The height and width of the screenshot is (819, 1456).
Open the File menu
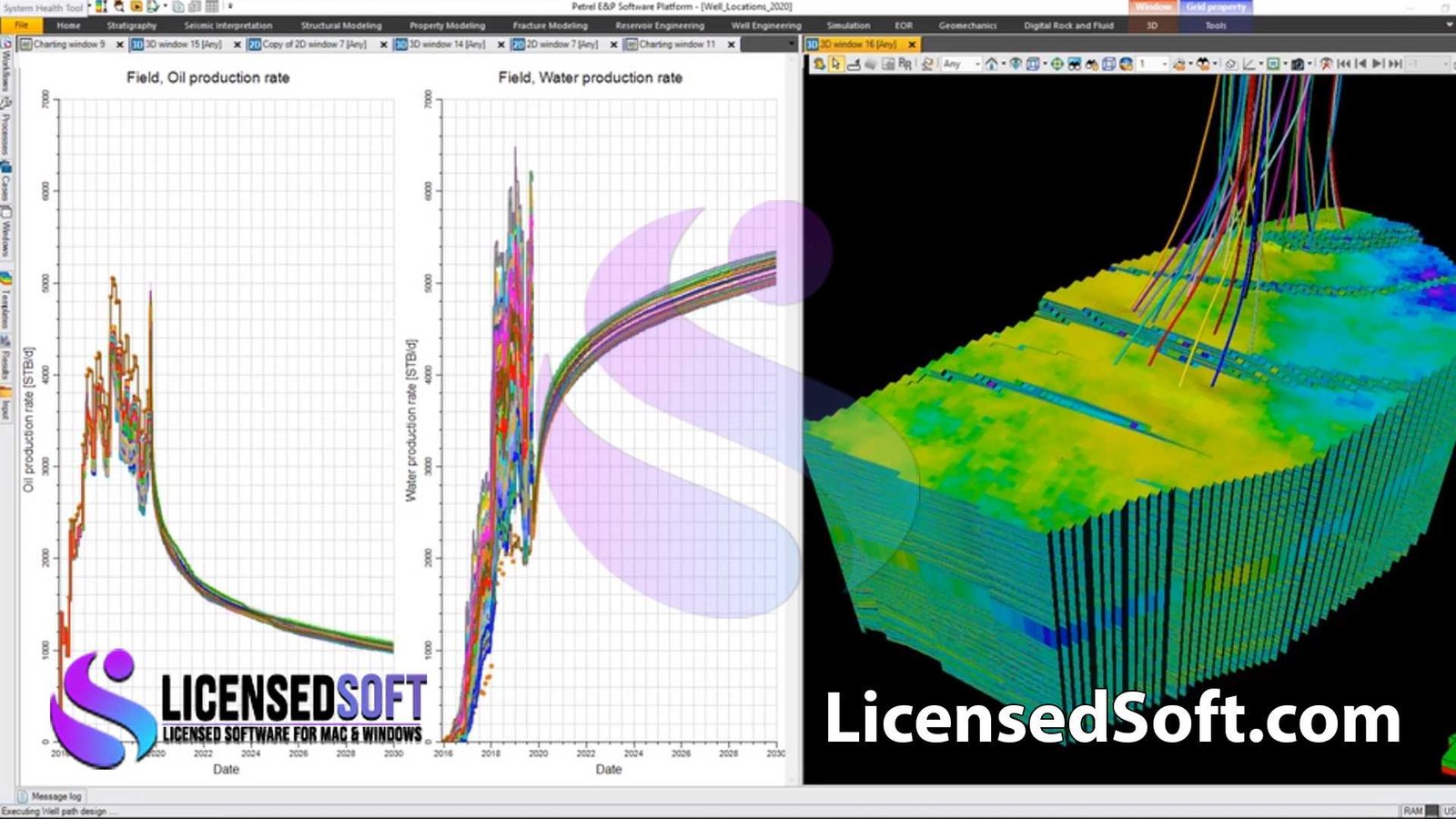coord(21,25)
